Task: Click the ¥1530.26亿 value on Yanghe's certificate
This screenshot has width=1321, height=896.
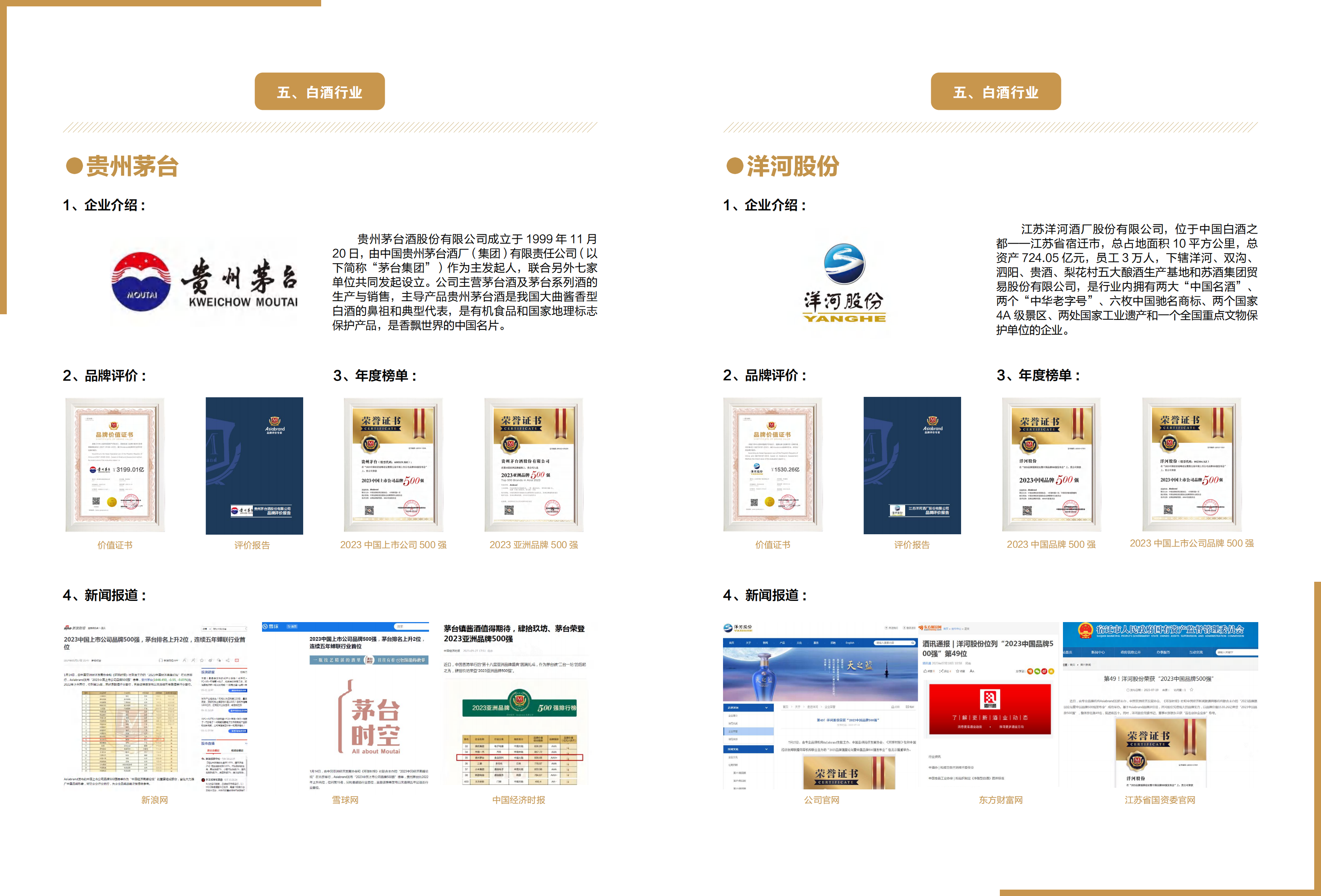Action: pyautogui.click(x=785, y=469)
